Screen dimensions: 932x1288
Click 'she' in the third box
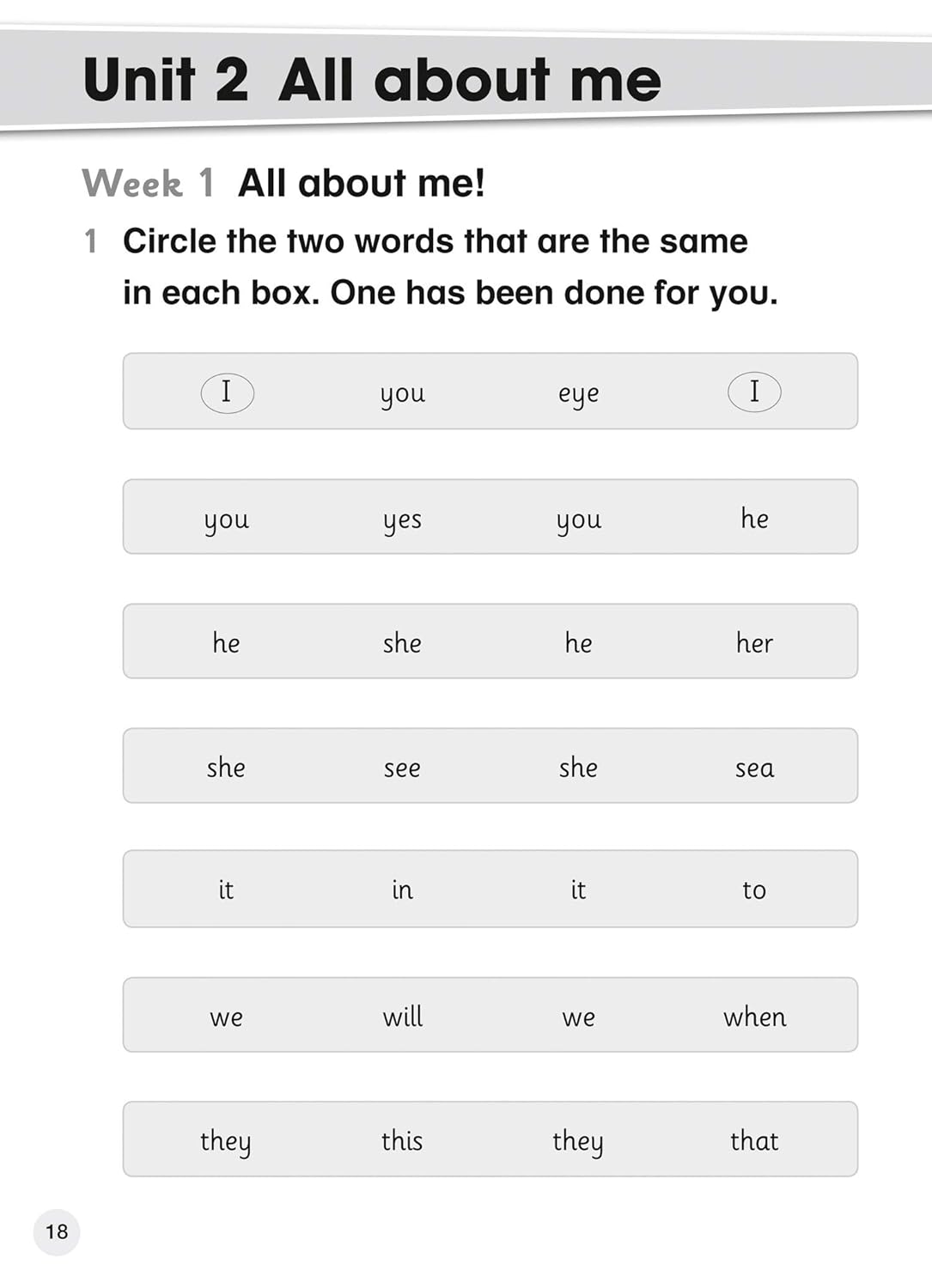(x=402, y=643)
